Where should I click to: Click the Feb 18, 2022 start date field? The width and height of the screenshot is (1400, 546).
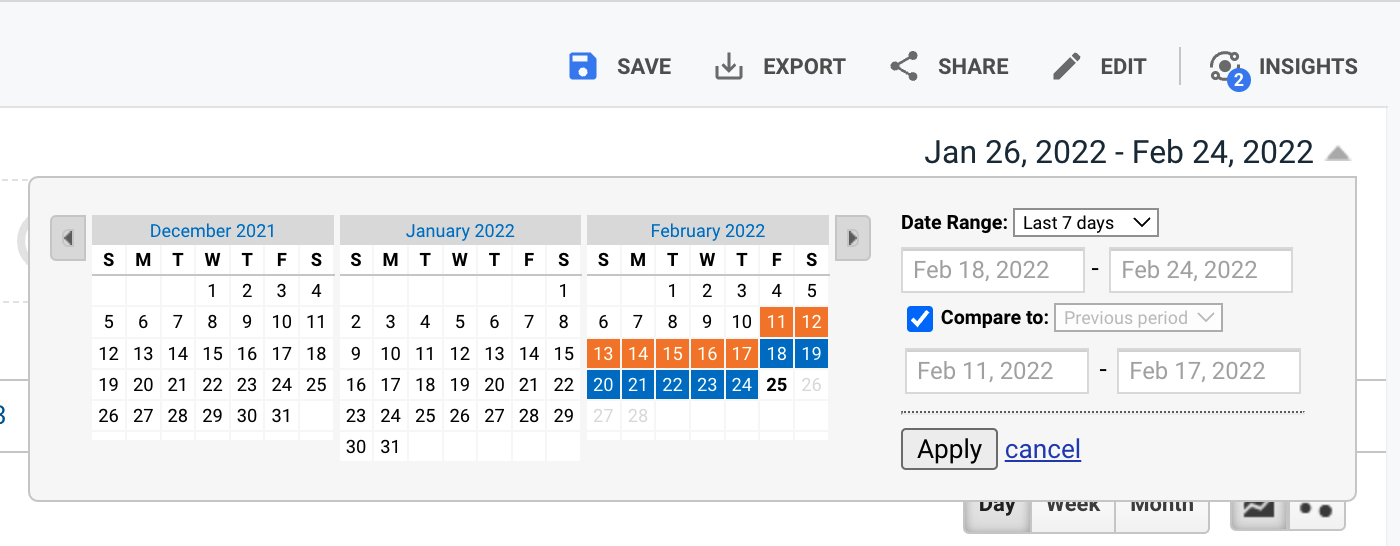[x=993, y=270]
